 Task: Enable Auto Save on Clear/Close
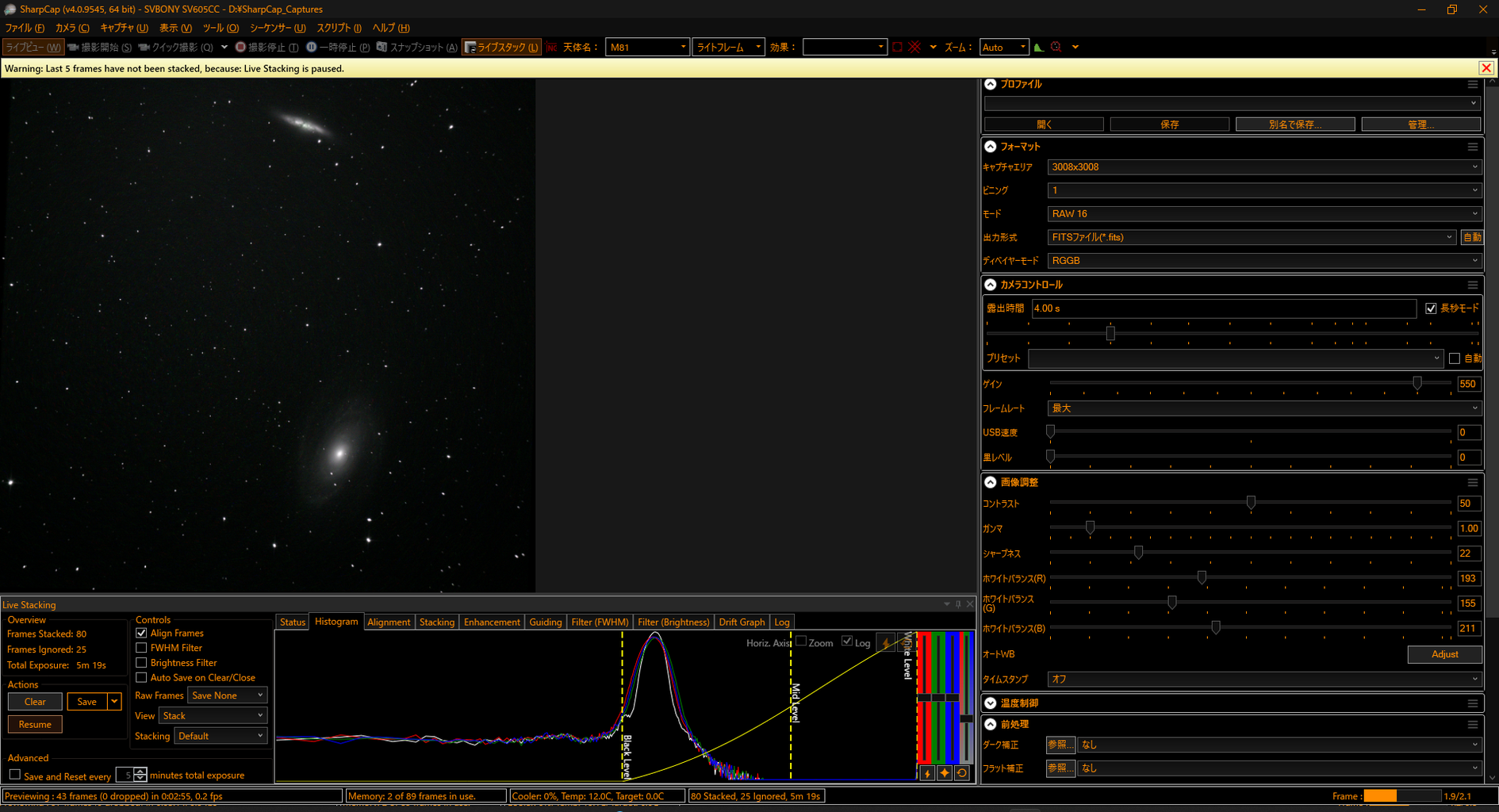coord(141,677)
